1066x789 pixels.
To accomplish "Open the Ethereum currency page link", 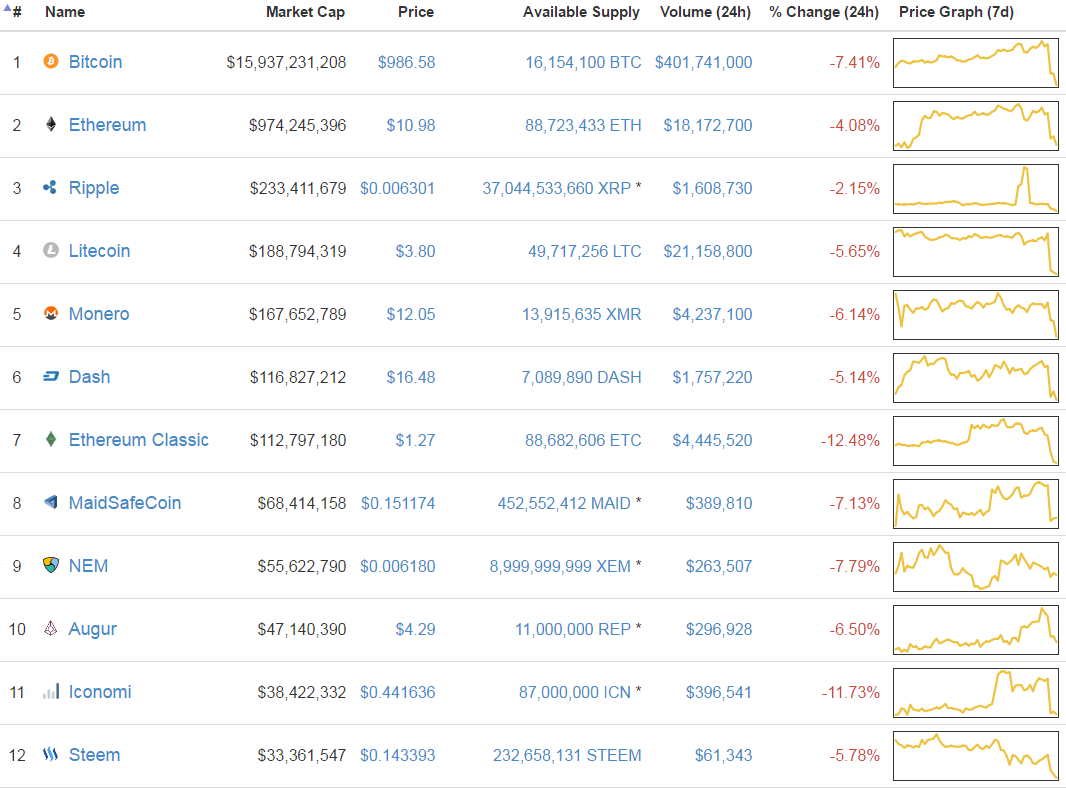I will pos(107,125).
